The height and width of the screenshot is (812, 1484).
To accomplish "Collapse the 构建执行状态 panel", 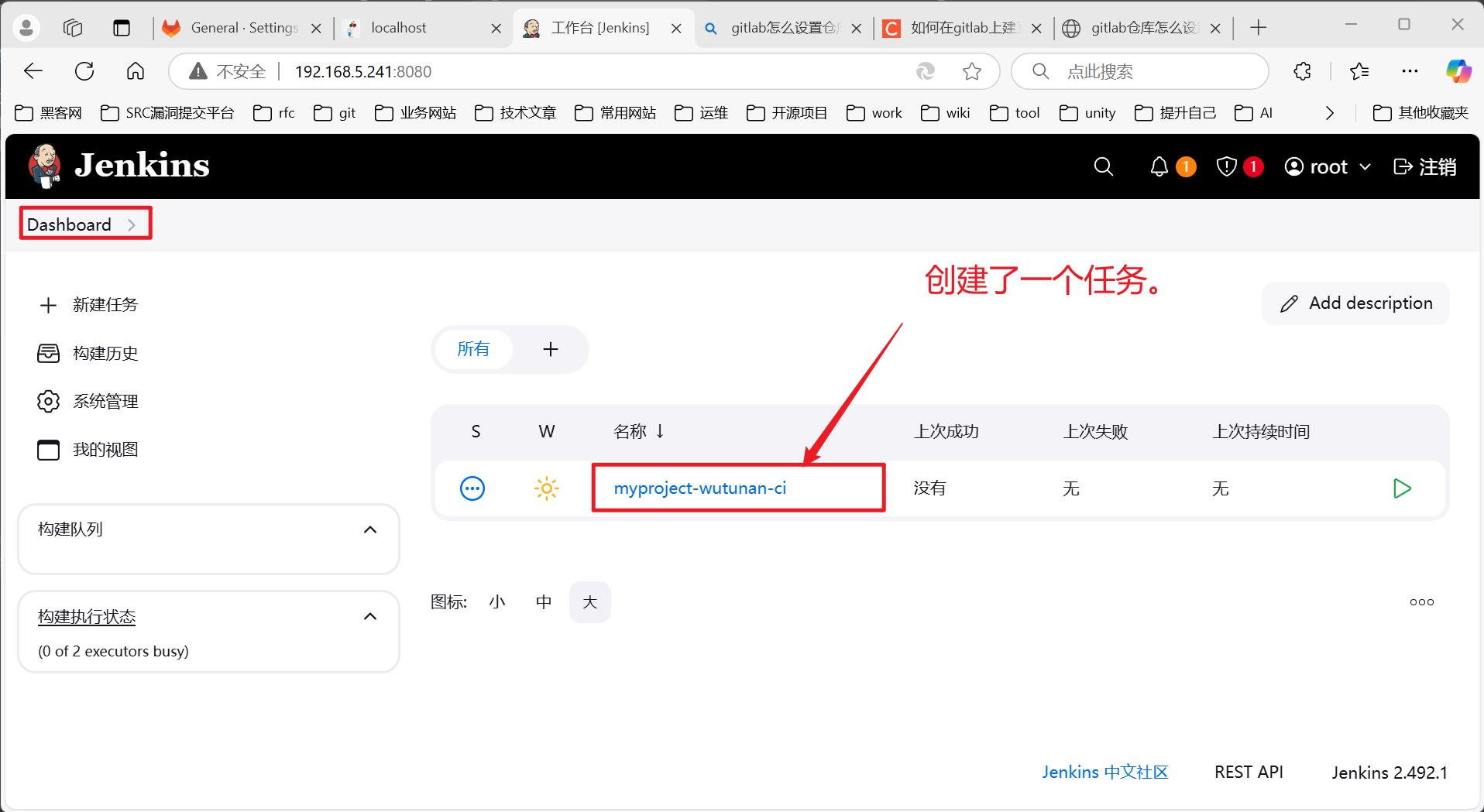I will pos(370,616).
